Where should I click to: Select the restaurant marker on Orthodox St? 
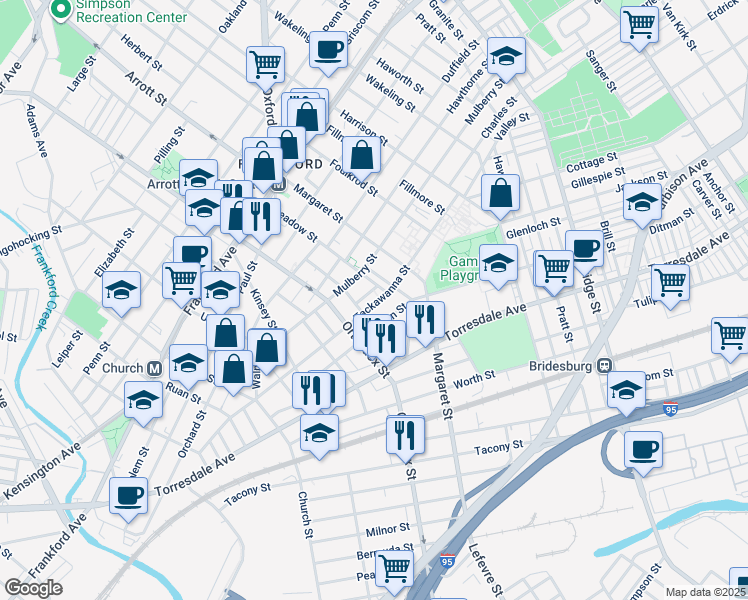(x=386, y=339)
